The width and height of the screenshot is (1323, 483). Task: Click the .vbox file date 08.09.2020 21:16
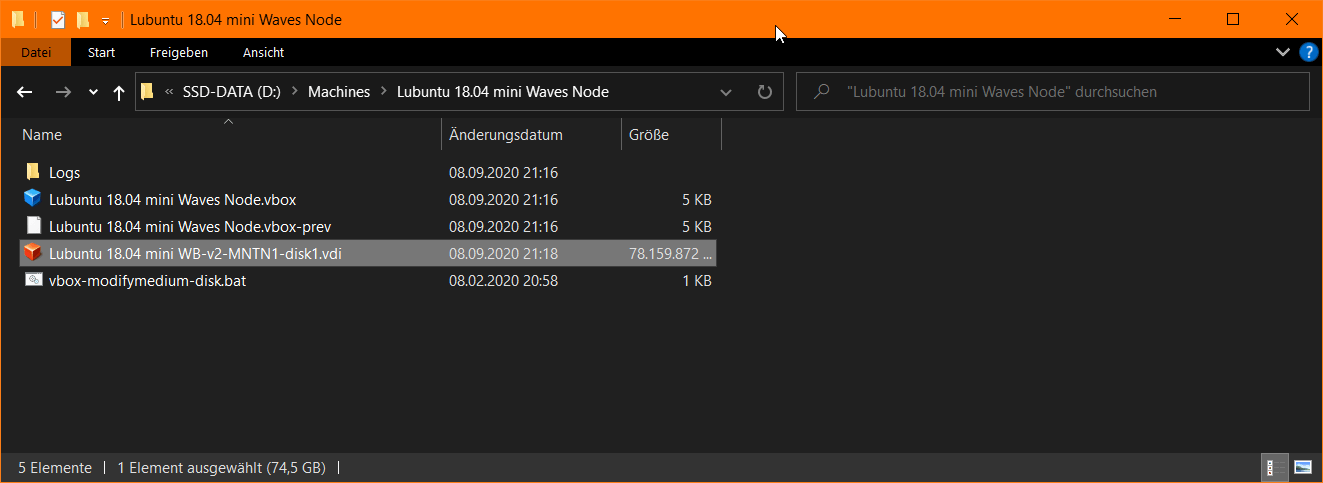(x=503, y=200)
